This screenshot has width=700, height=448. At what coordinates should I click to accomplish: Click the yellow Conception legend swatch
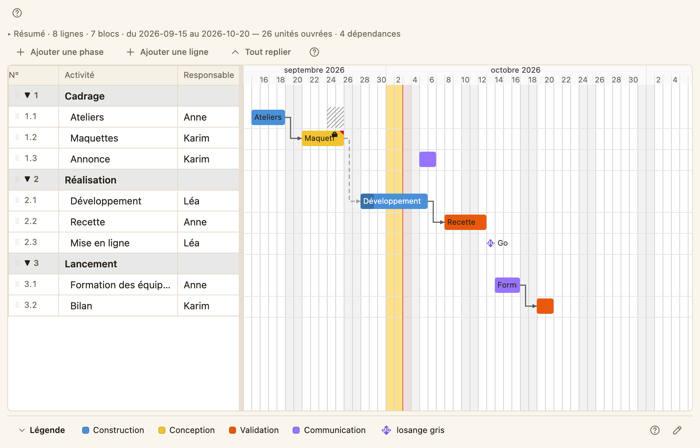(162, 430)
